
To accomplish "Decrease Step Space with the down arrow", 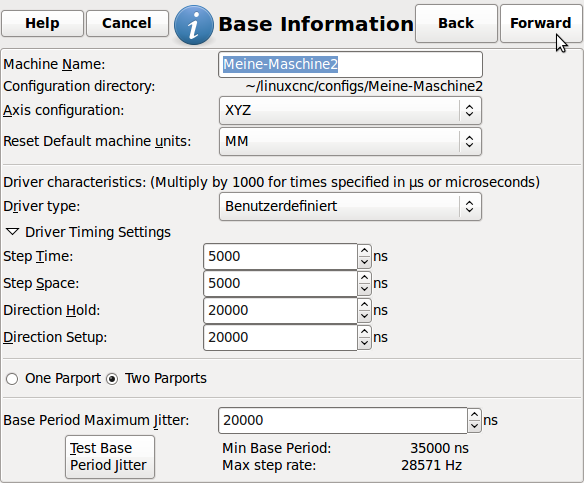I will (364, 289).
